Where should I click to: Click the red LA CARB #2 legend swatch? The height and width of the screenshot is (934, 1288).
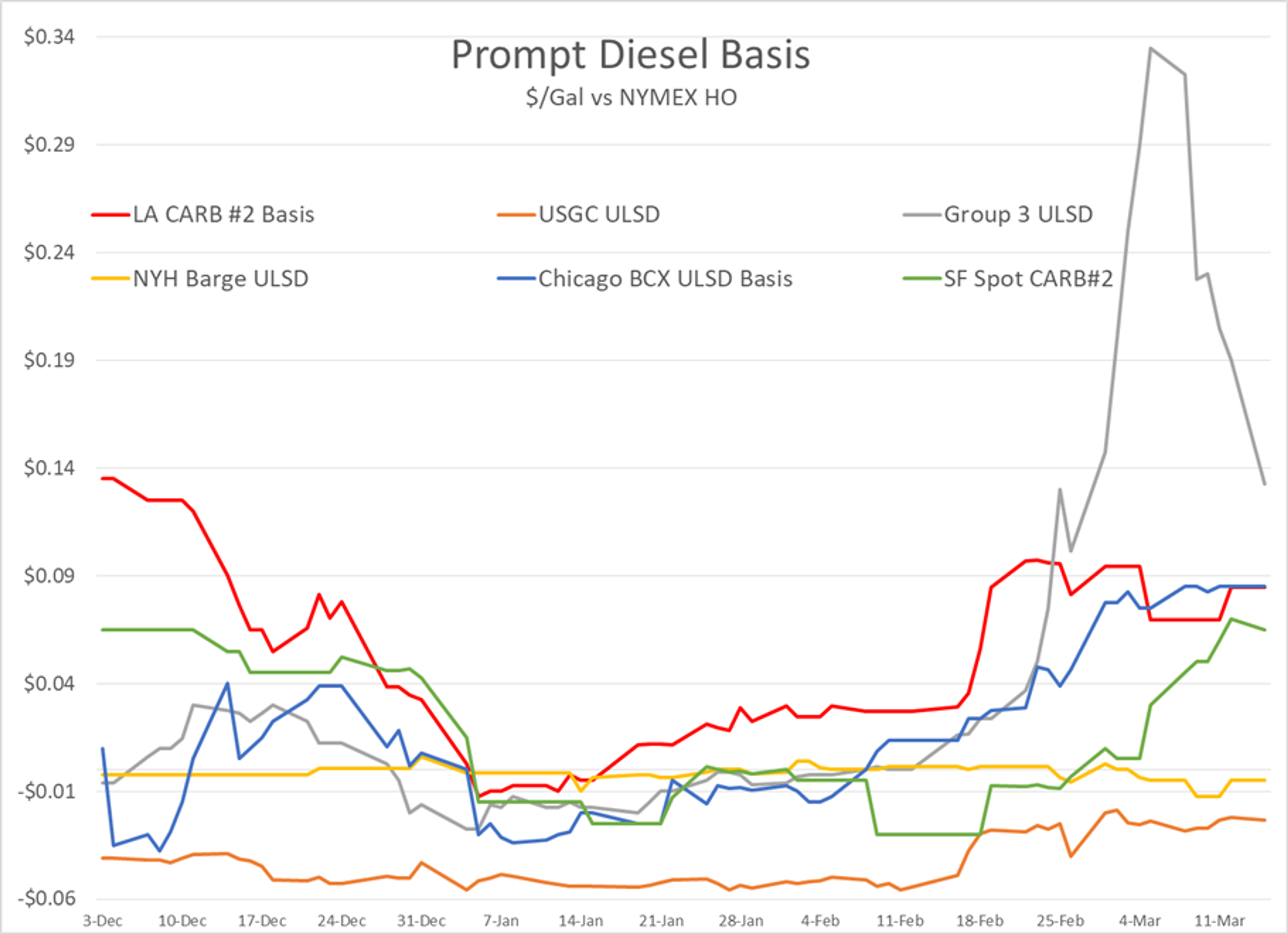click(111, 215)
